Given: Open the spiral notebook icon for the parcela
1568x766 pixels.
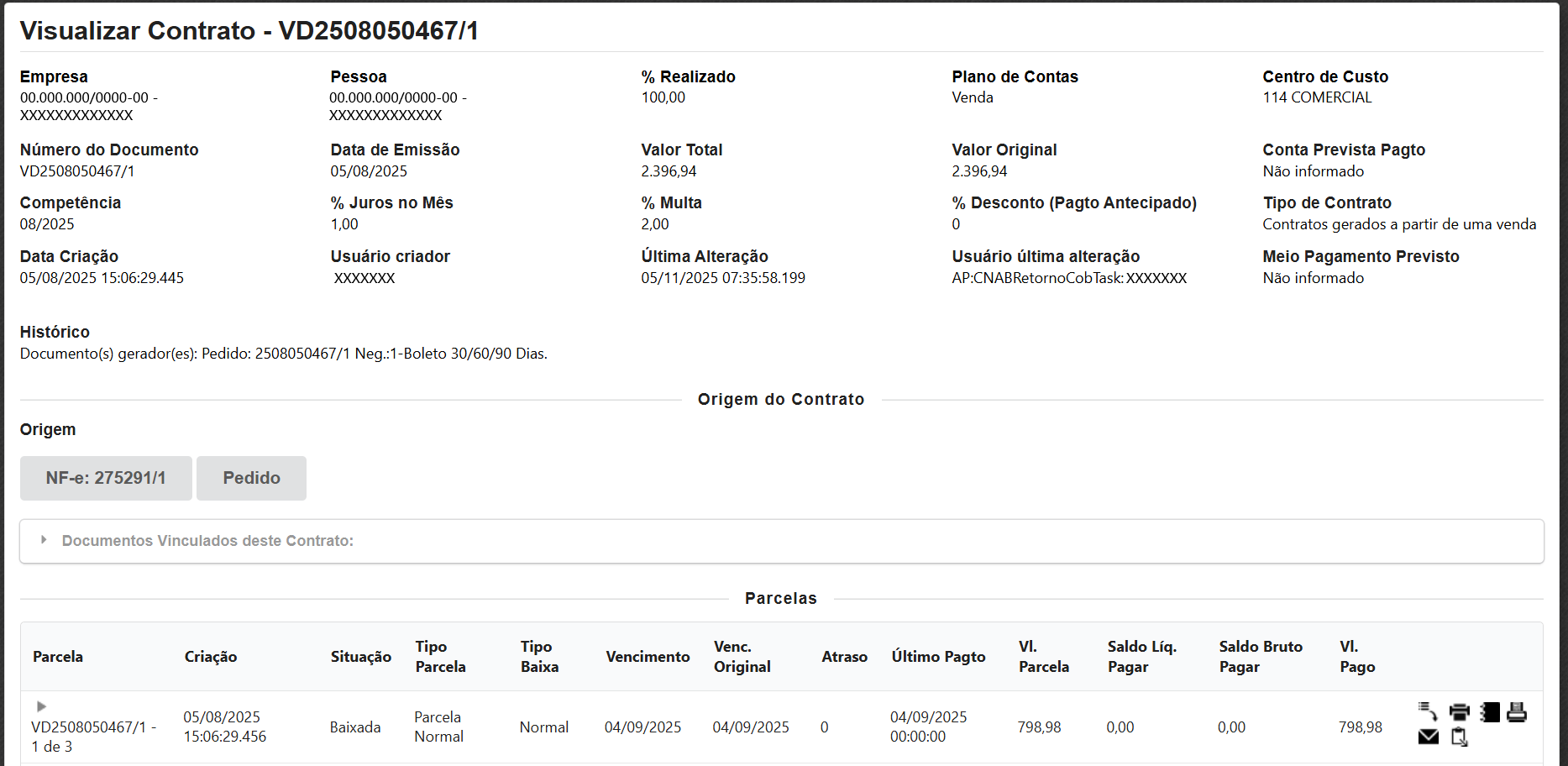Looking at the screenshot, I should click(1490, 712).
